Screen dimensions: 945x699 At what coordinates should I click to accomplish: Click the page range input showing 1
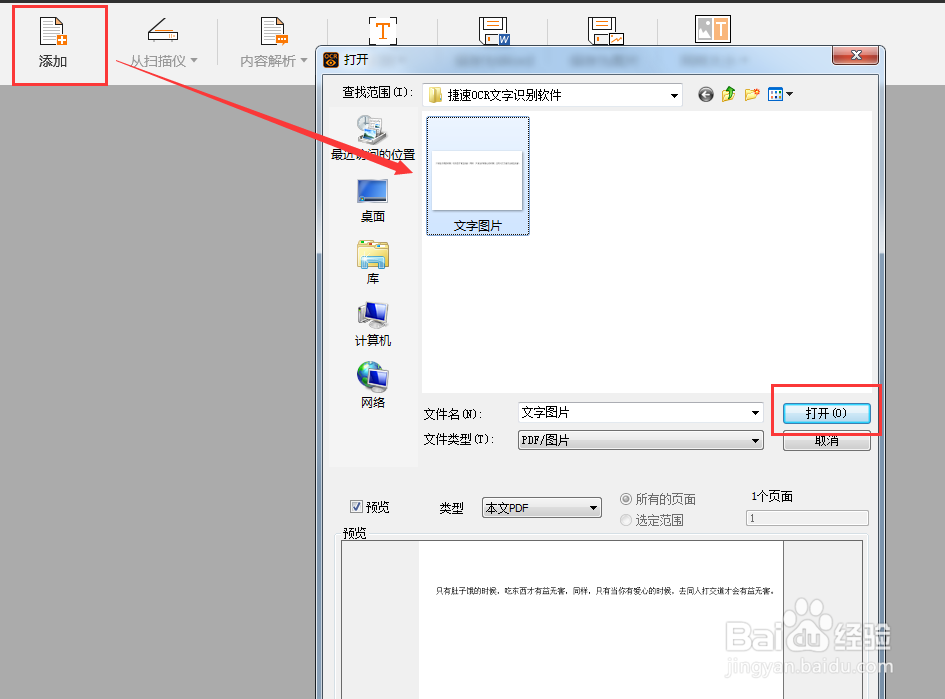[806, 518]
